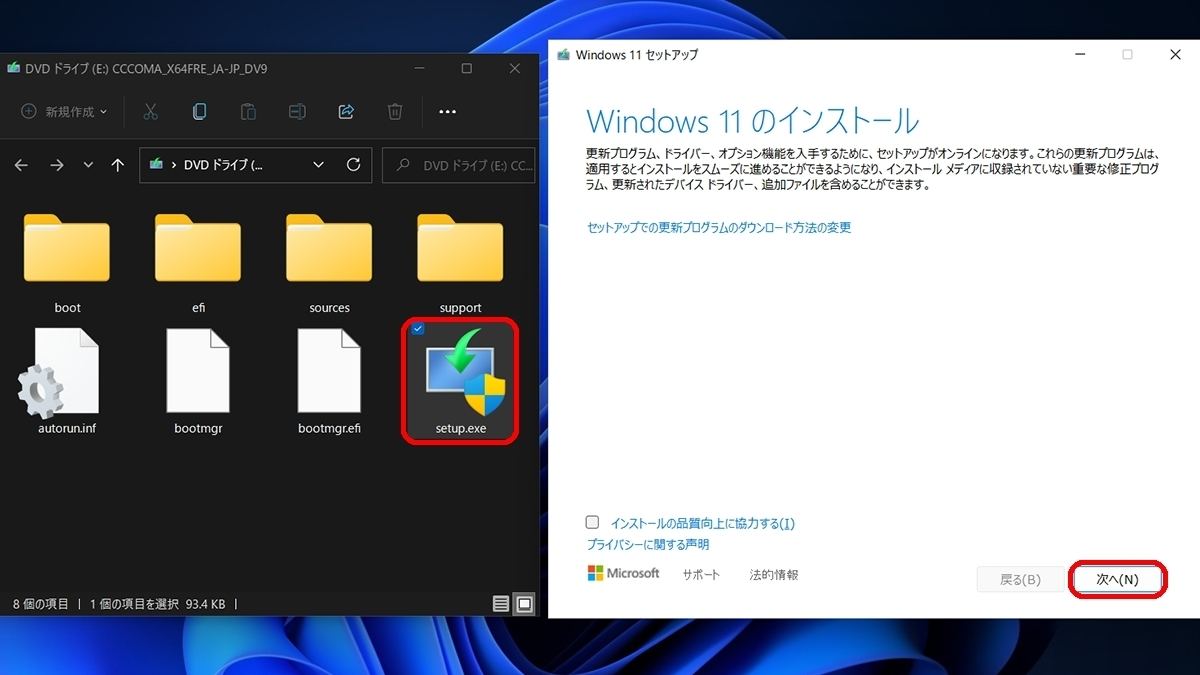This screenshot has width=1200, height=675.
Task: Click the 次へ(N) button
Action: (x=1117, y=579)
